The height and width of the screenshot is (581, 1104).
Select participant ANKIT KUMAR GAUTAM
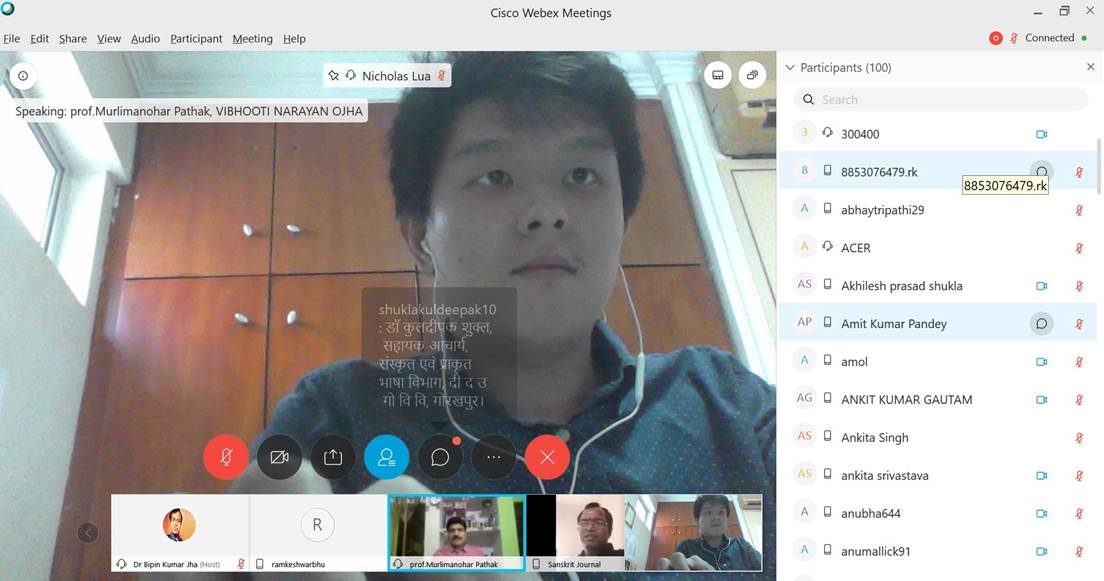(x=937, y=399)
